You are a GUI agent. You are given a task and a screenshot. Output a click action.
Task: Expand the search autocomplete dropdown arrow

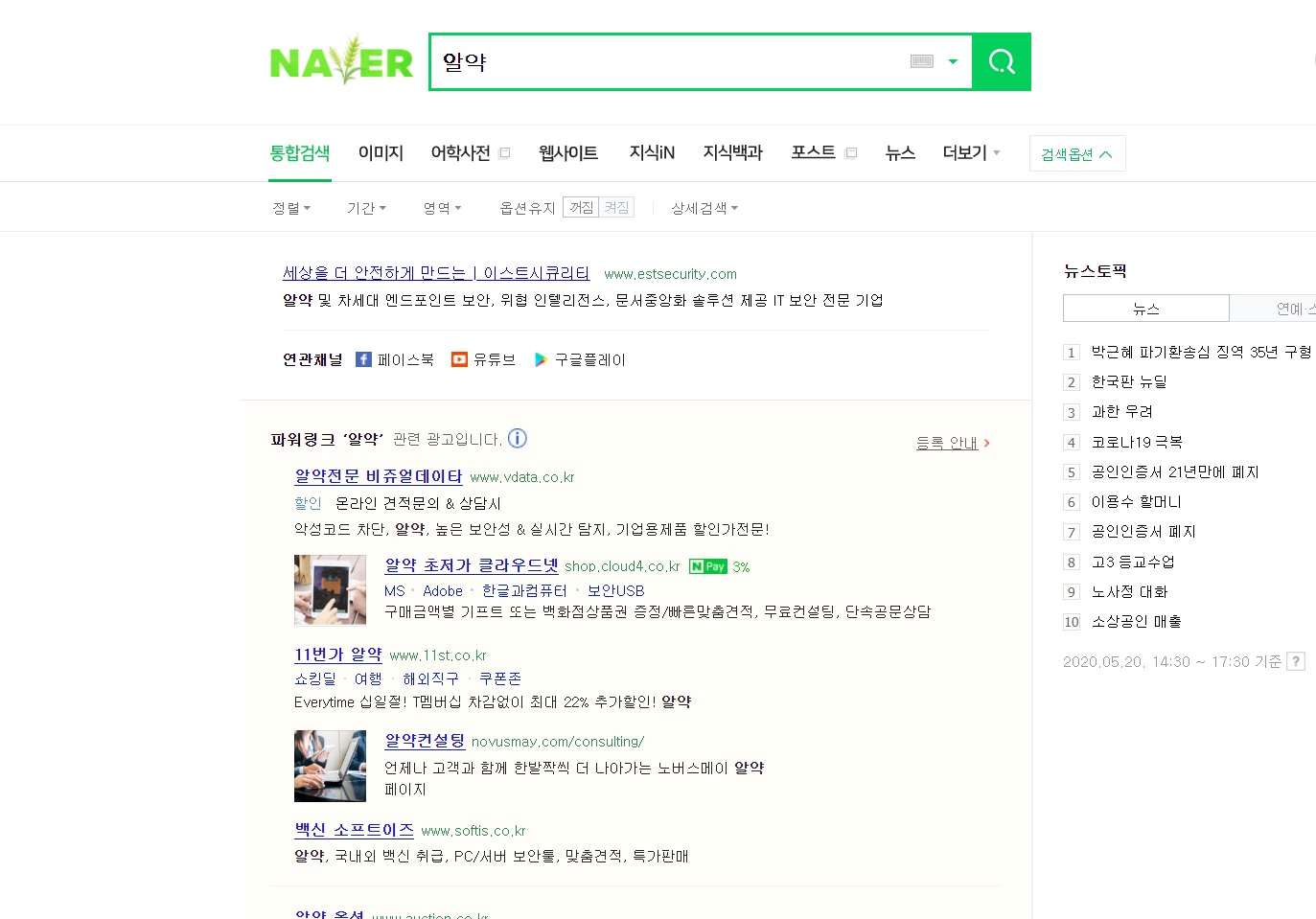953,61
